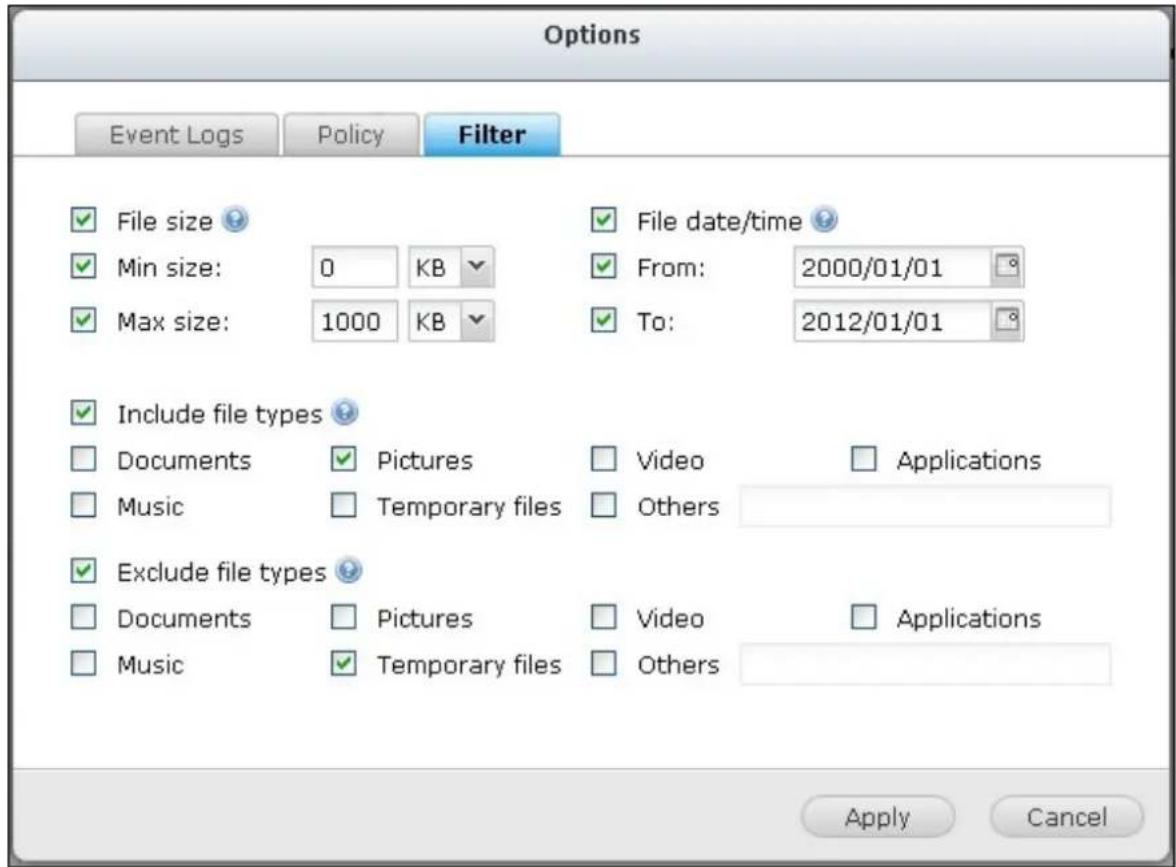This screenshot has width=1176, height=867.
Task: Click the Others text field under Exclude
Action: (x=925, y=664)
